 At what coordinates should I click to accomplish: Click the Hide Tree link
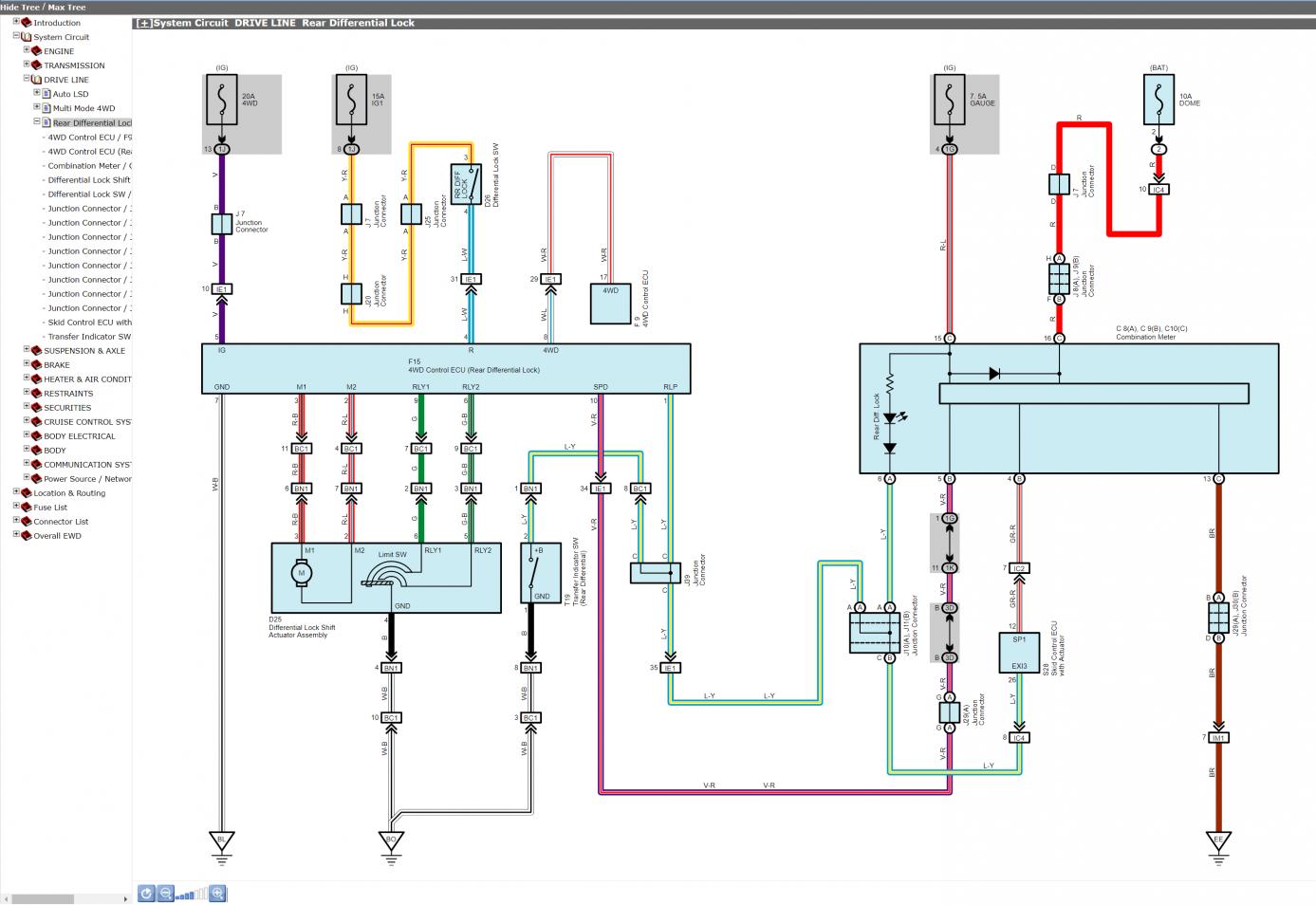[19, 7]
